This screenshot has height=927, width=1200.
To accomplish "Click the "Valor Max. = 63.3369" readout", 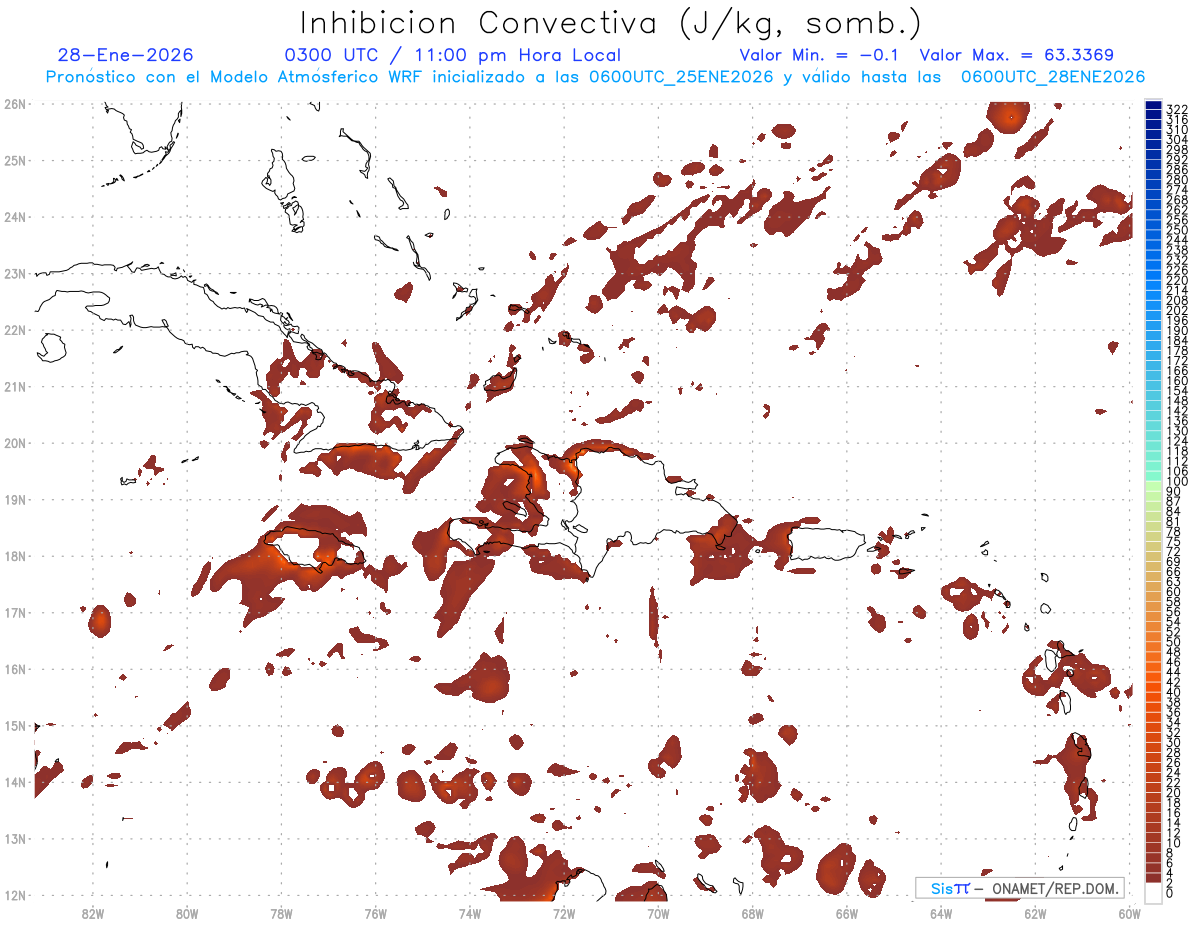I will [1016, 55].
